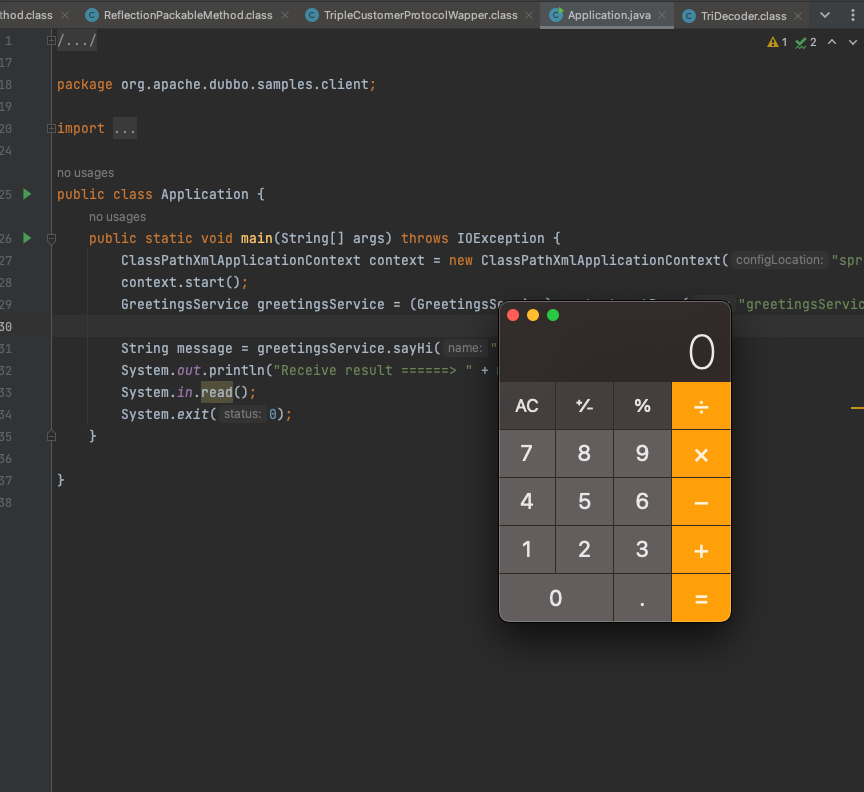
Task: Close the TripleCustomerProtocolWapper.class tab
Action: (529, 16)
